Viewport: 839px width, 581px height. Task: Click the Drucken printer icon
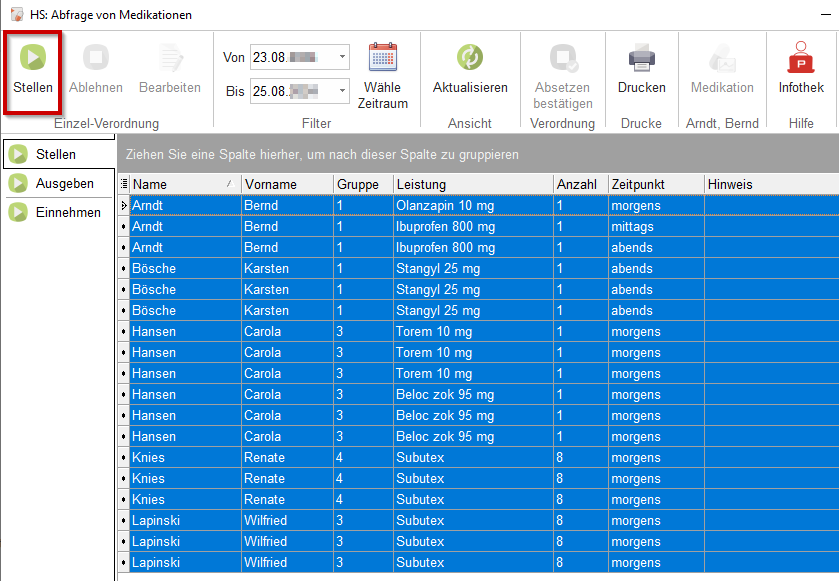coord(641,58)
